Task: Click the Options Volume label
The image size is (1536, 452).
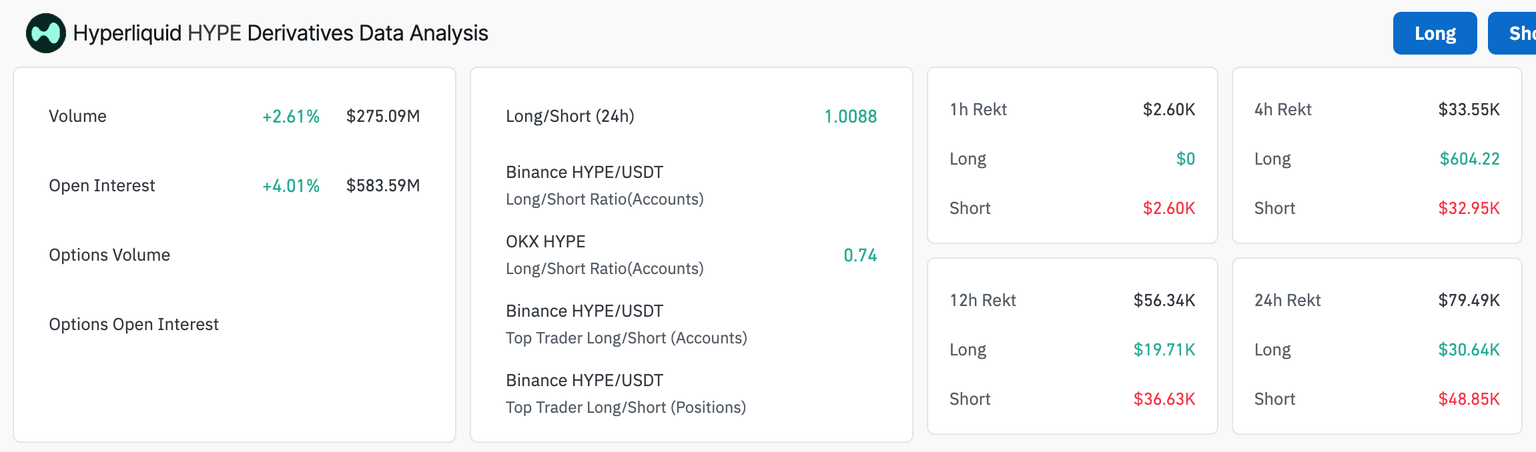Action: click(x=109, y=255)
